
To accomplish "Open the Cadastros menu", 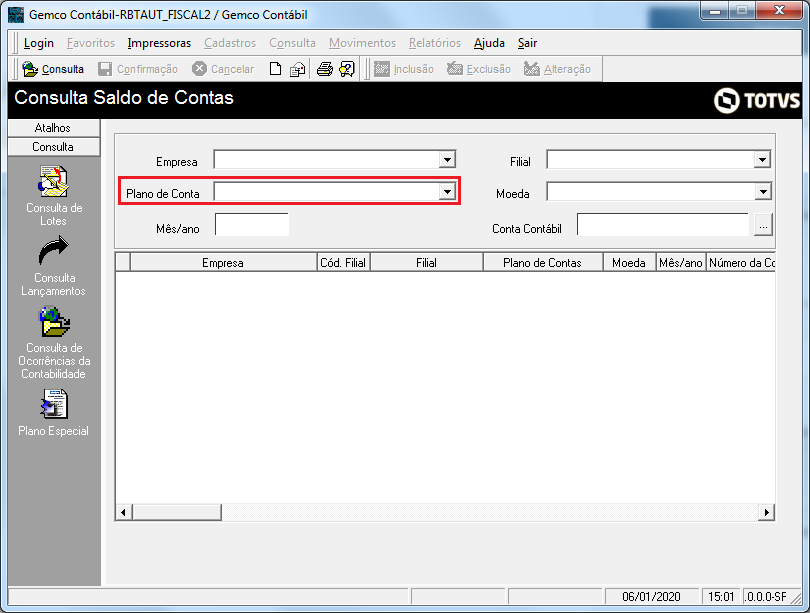I will pyautogui.click(x=230, y=43).
